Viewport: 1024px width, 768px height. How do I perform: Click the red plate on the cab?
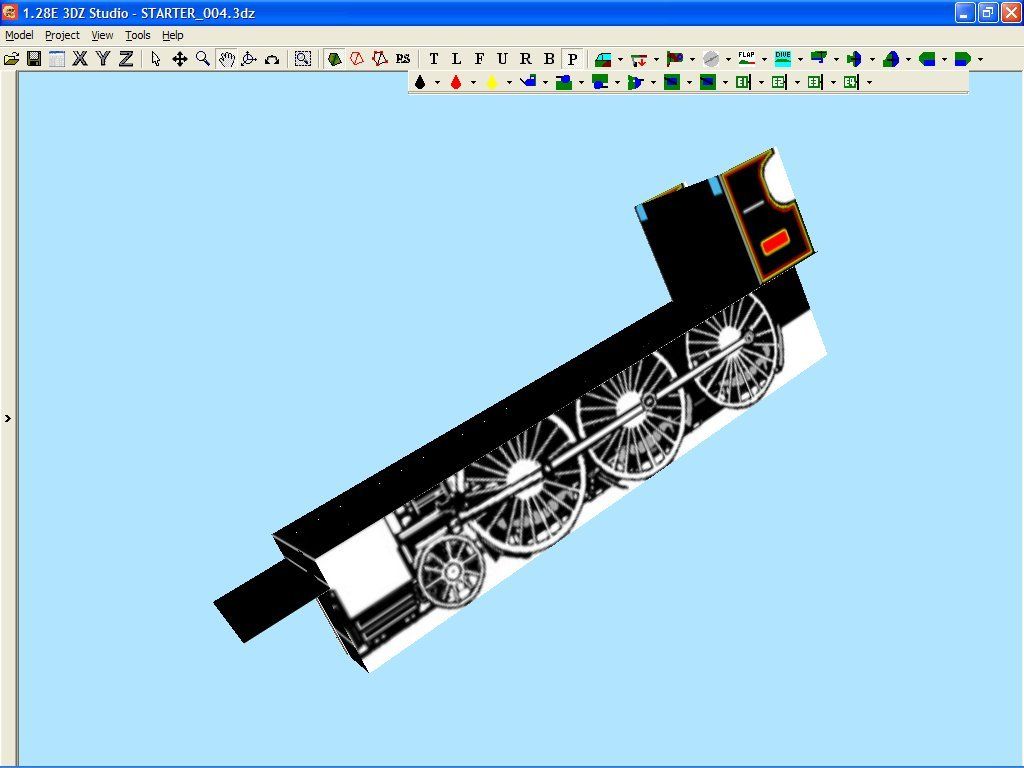click(775, 243)
